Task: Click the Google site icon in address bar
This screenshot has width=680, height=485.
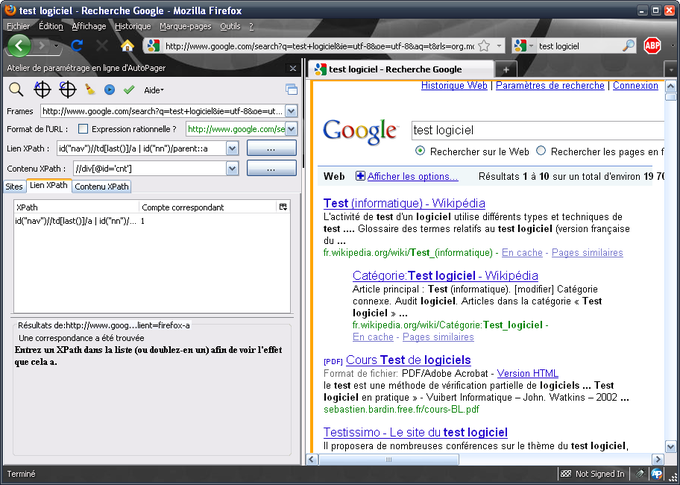Action: point(153,46)
